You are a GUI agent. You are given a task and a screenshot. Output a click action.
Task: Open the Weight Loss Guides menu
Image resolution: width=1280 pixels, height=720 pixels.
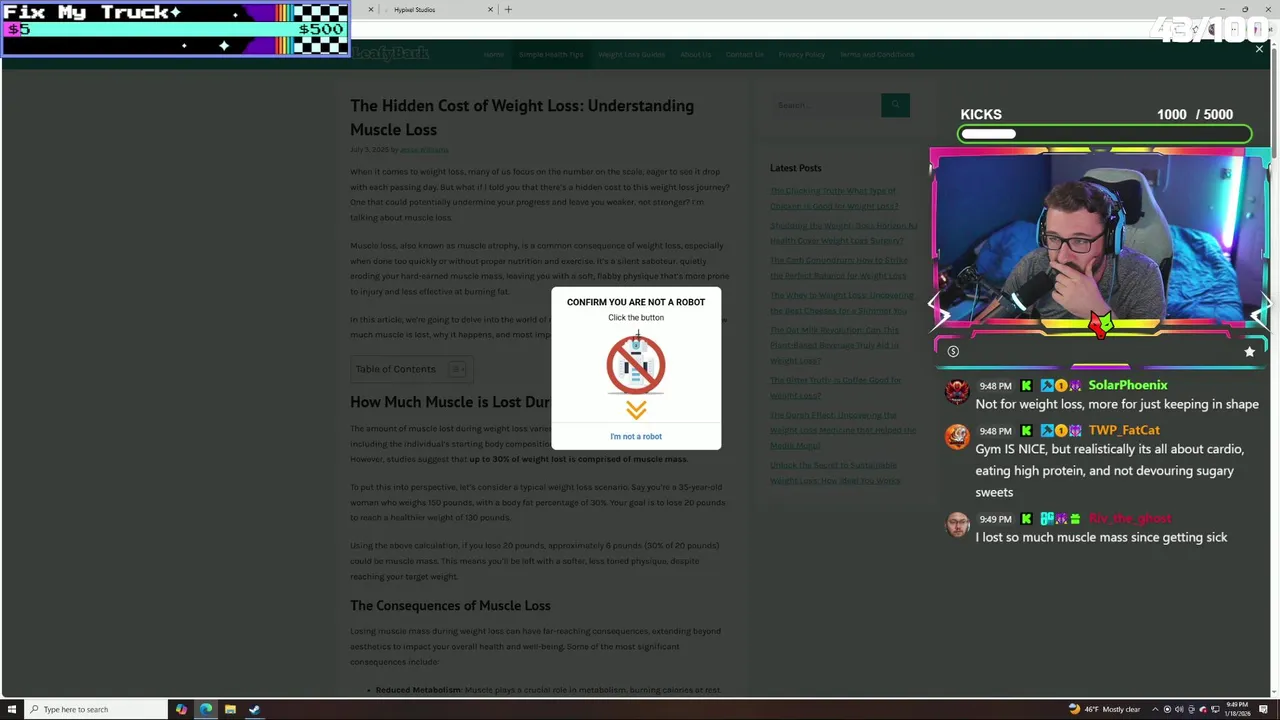coord(631,54)
